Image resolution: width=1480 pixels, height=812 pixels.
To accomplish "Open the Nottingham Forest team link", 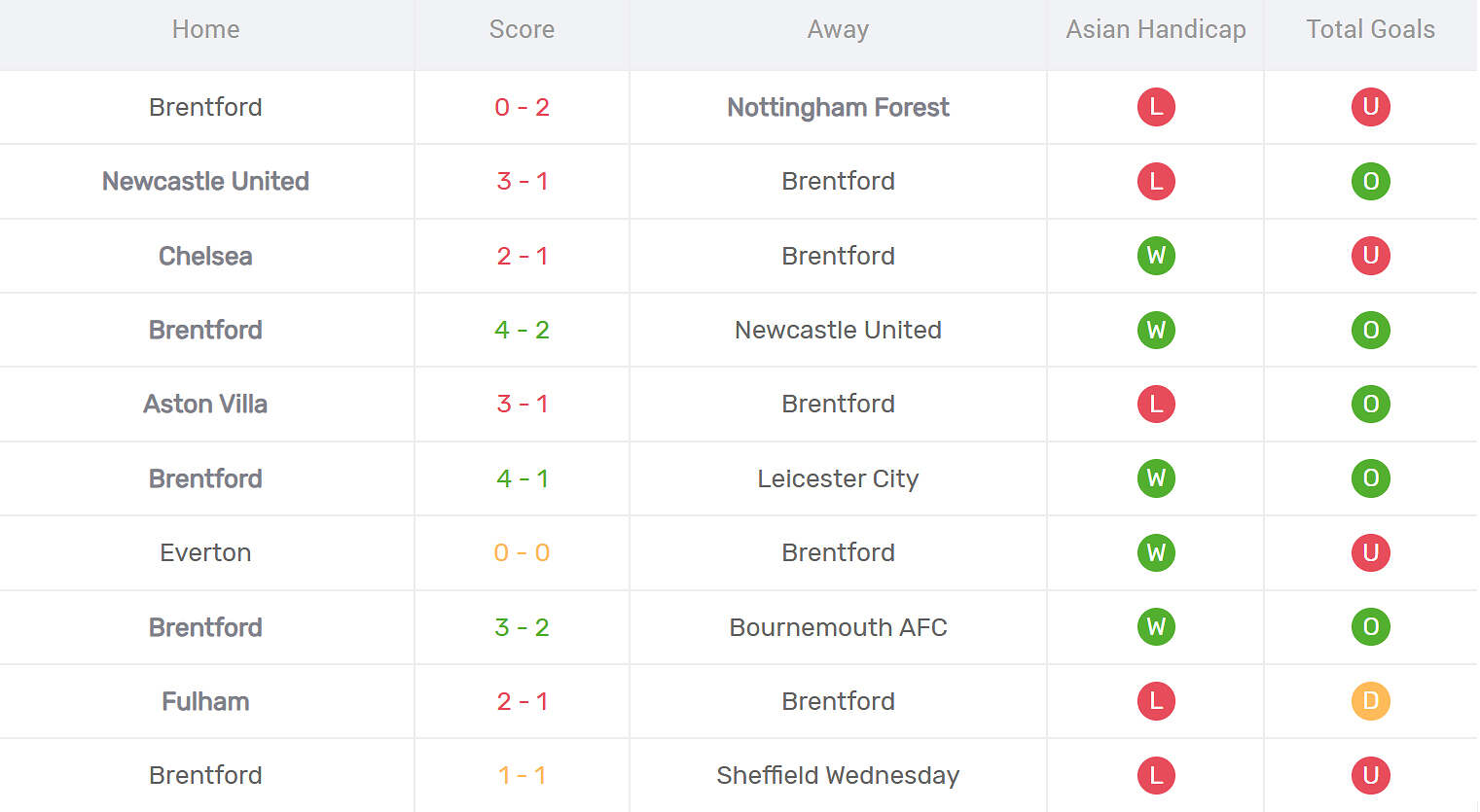I will [x=838, y=107].
